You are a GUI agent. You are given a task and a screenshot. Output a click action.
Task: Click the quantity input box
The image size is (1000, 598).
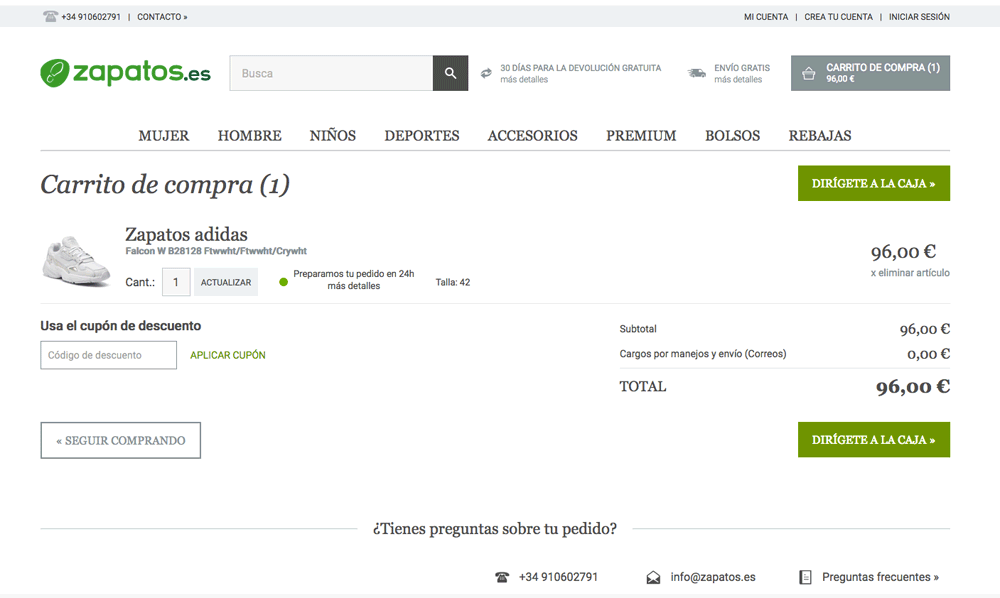click(x=176, y=282)
